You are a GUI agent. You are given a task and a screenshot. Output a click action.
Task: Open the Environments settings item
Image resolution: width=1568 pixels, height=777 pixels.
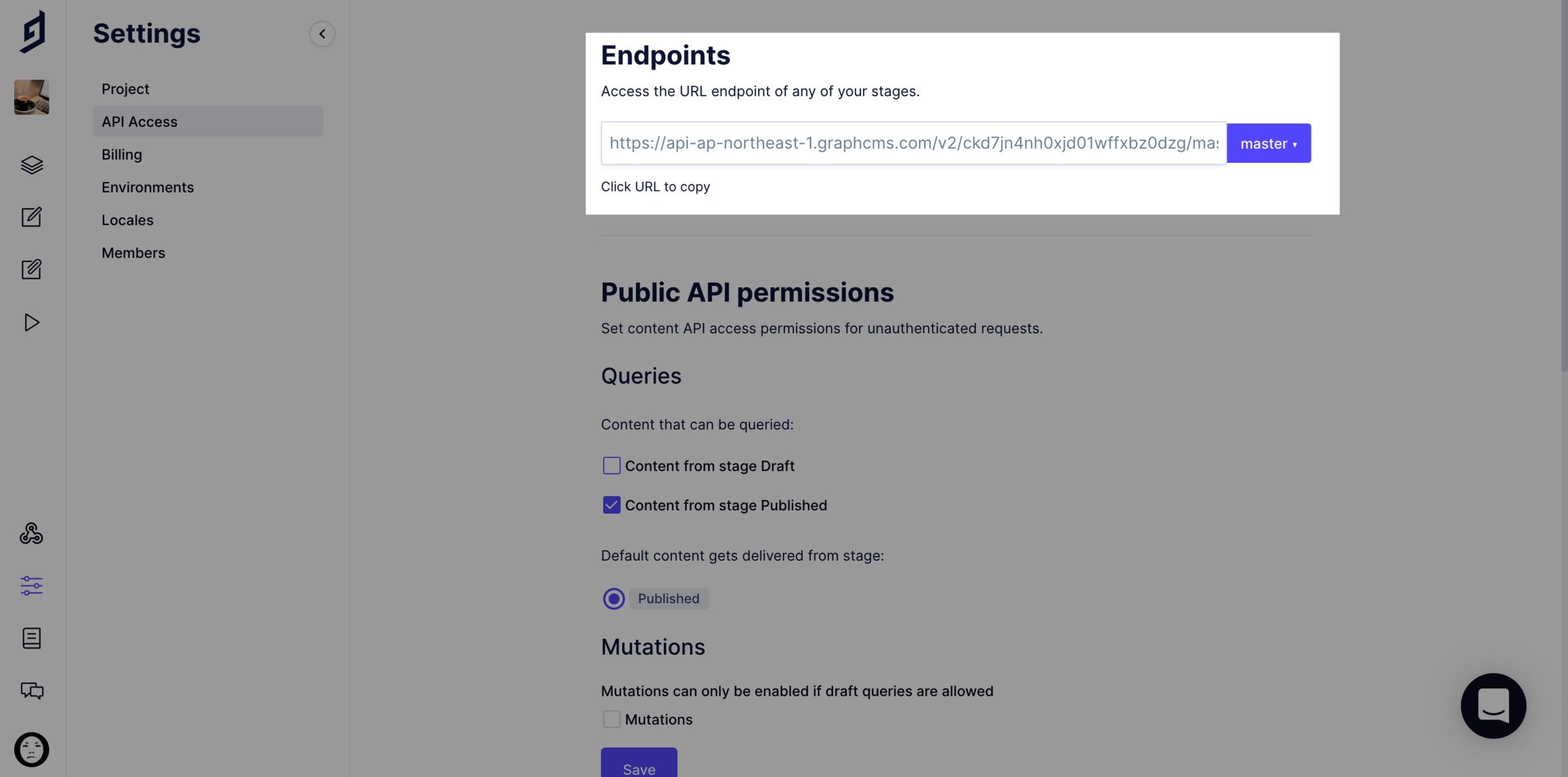[147, 187]
